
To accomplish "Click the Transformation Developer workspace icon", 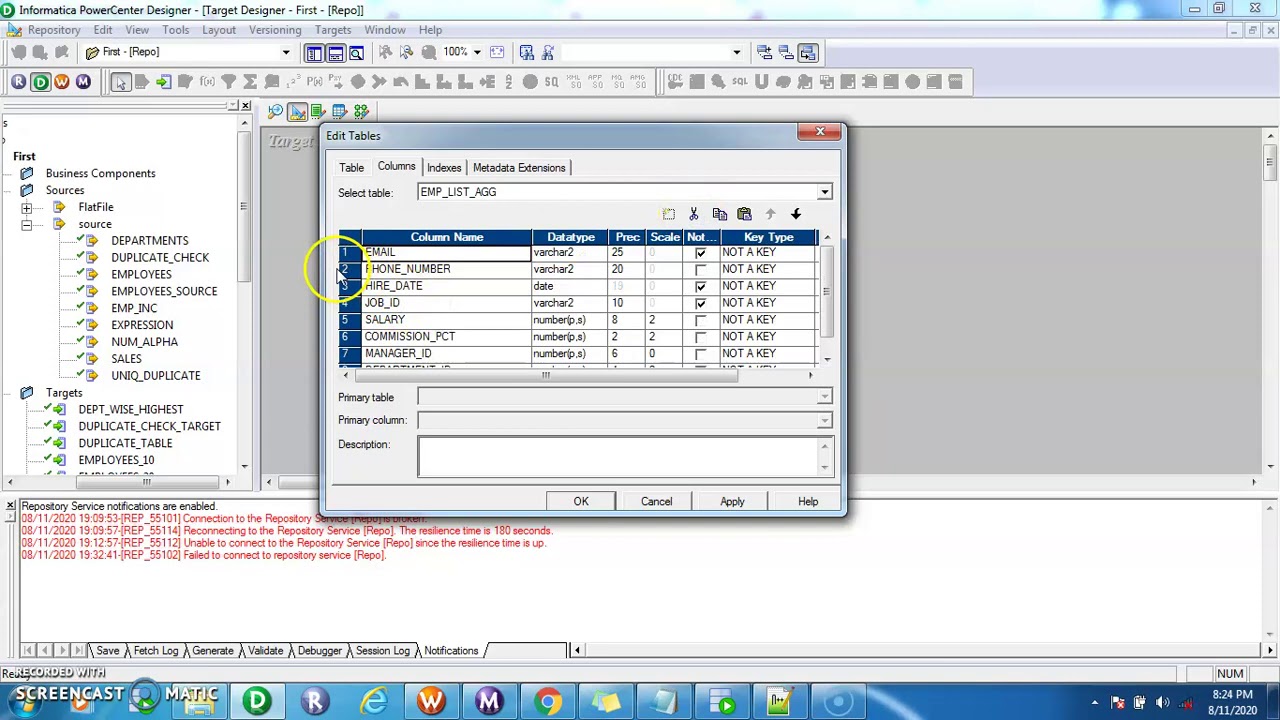I will point(318,111).
